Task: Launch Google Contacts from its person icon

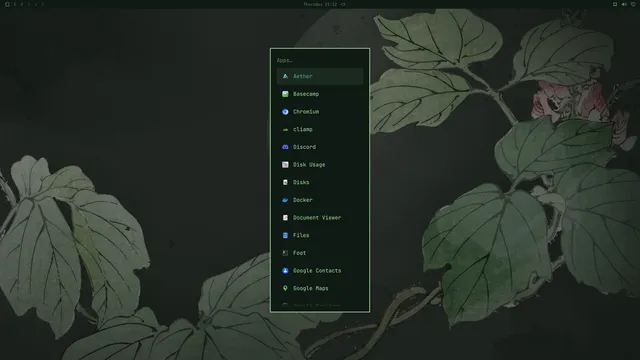Action: [x=285, y=271]
